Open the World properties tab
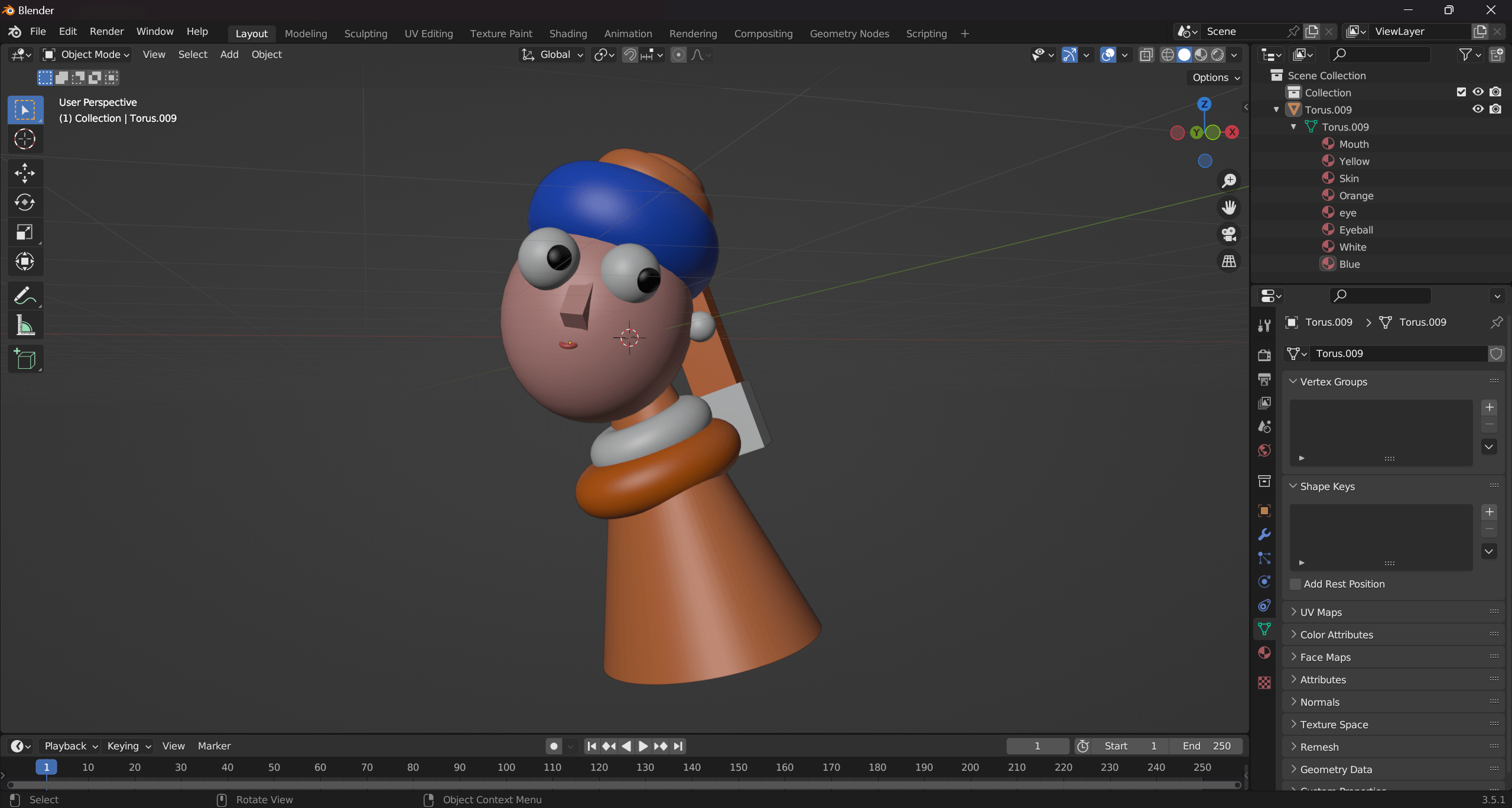 (x=1264, y=451)
